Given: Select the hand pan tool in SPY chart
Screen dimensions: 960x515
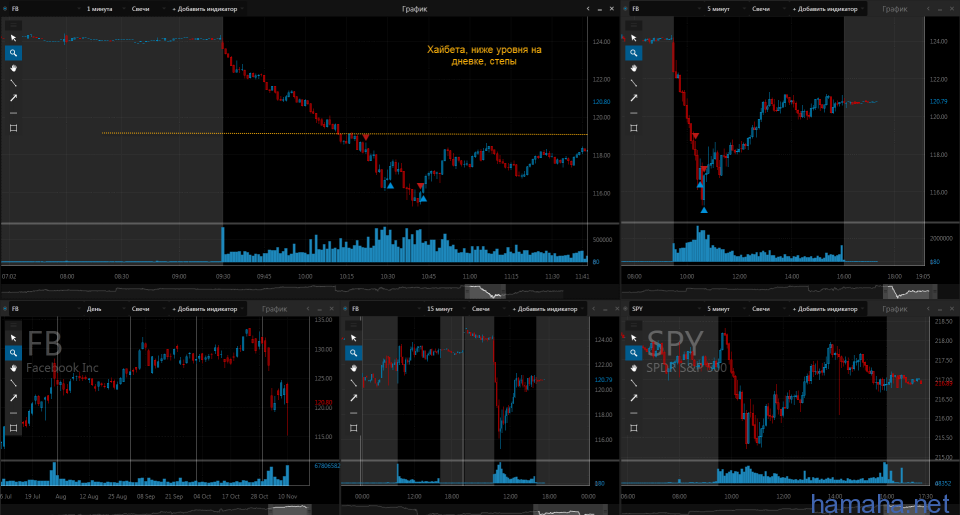Looking at the screenshot, I should [x=634, y=368].
